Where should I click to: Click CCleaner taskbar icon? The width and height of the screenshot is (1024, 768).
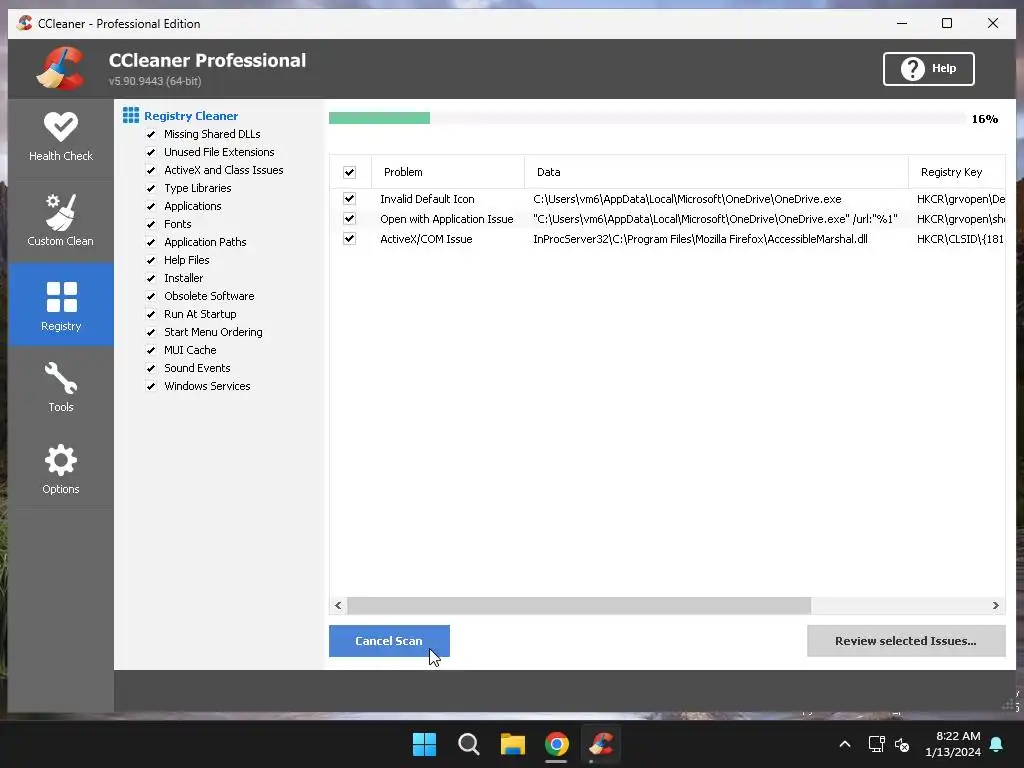[x=601, y=744]
